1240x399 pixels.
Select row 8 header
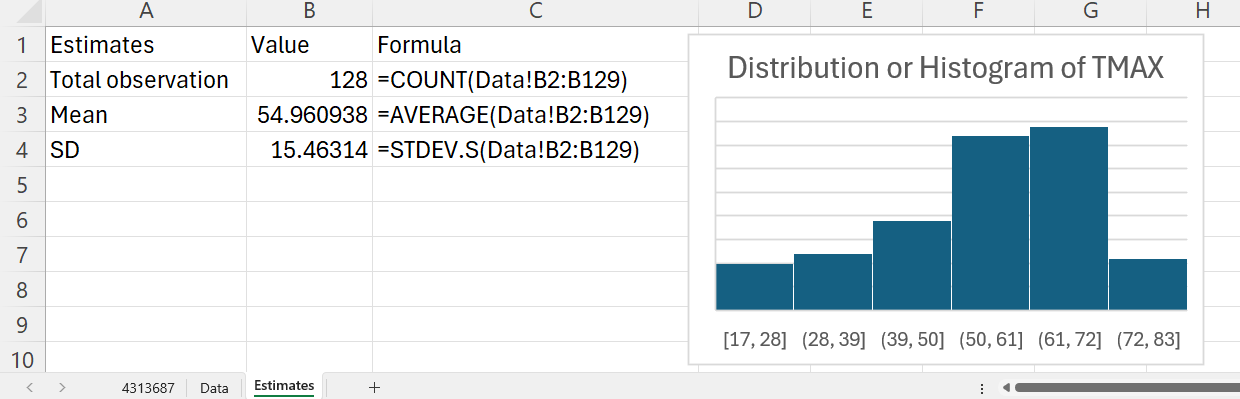pos(22,290)
